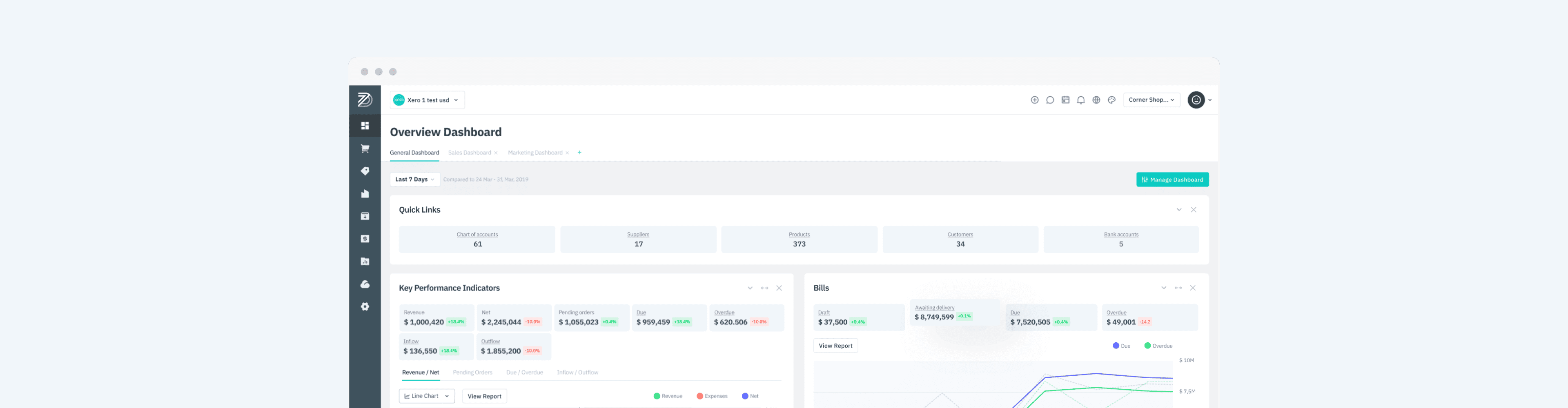Switch to the Marketing Dashboard tab
1568x408 pixels.
pyautogui.click(x=535, y=153)
